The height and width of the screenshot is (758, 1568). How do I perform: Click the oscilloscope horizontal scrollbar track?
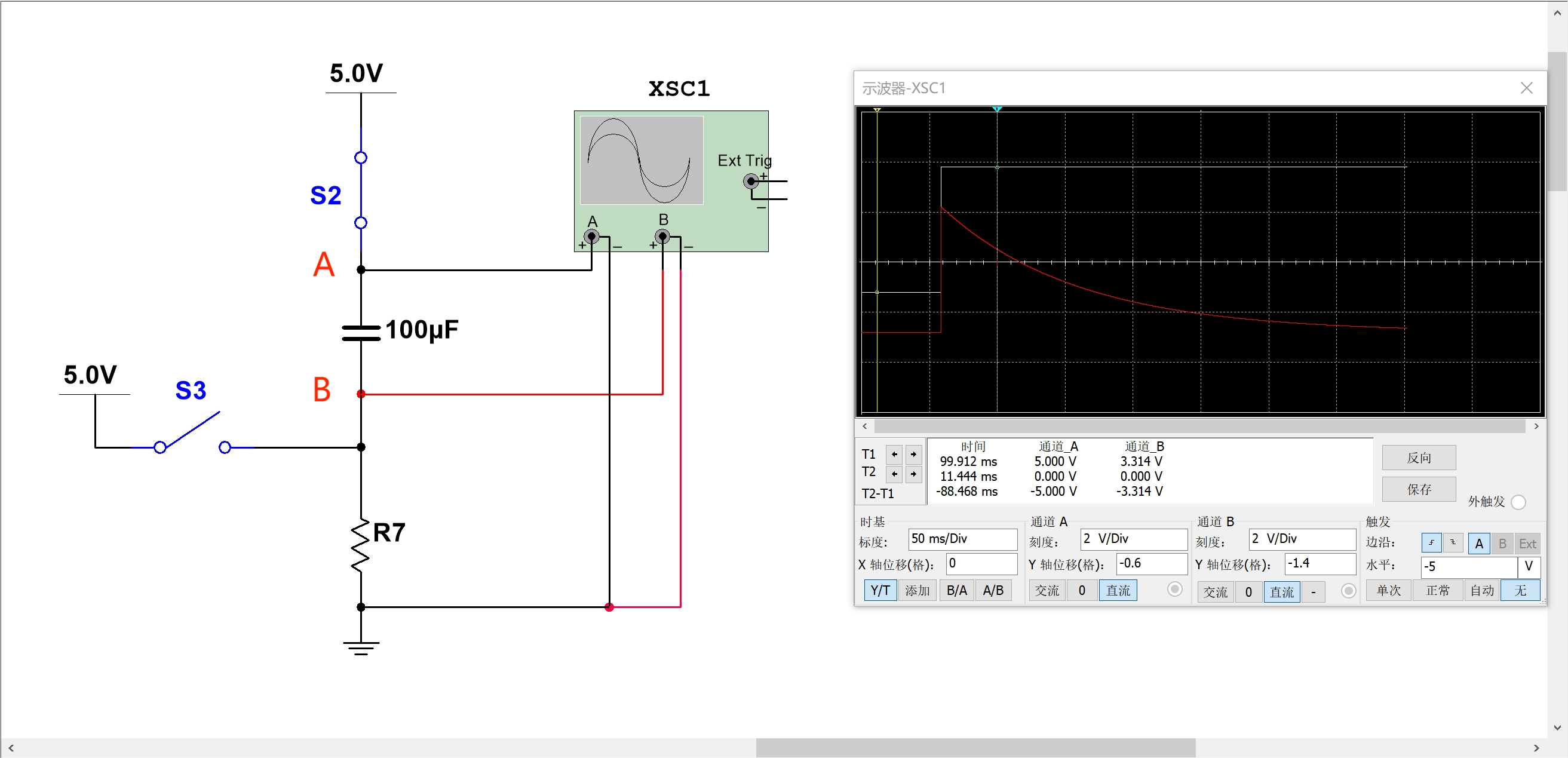point(1199,426)
